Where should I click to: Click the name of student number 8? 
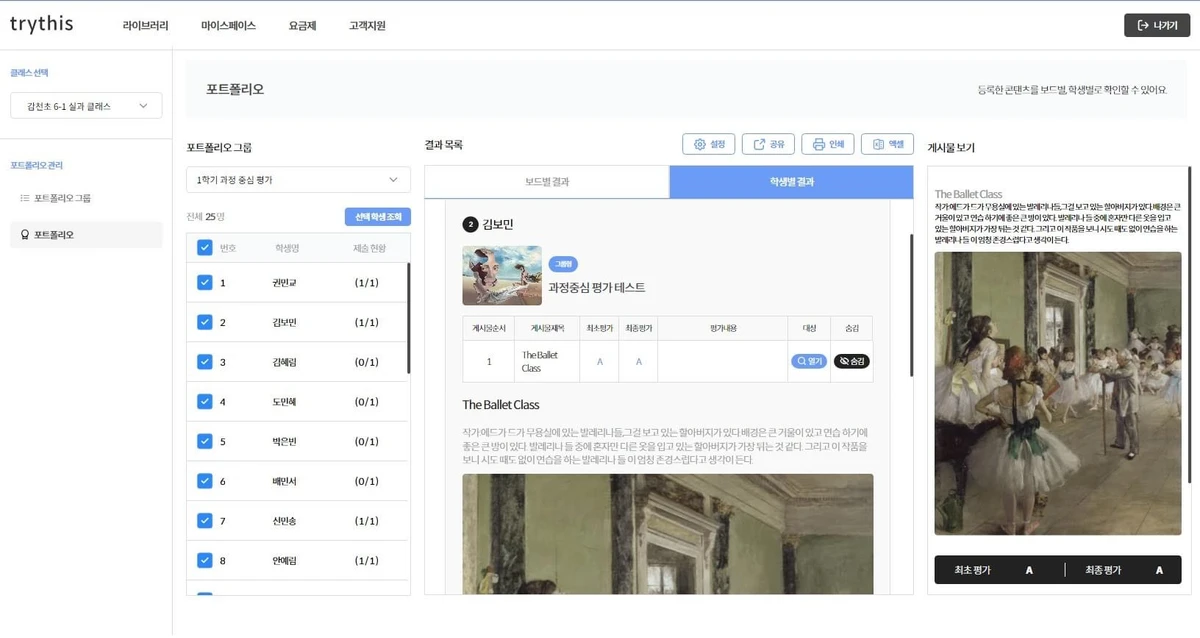tap(284, 560)
